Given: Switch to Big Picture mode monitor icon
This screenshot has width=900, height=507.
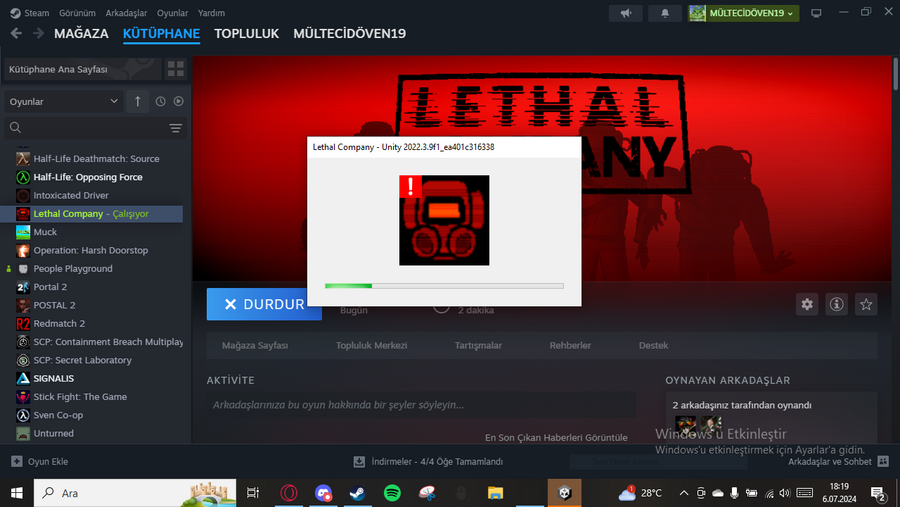Looking at the screenshot, I should [816, 13].
